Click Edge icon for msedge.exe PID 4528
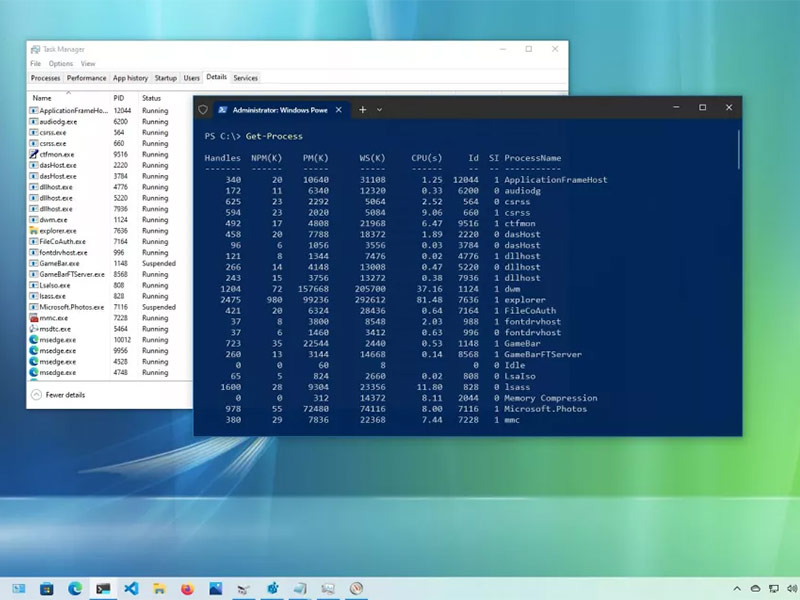The width and height of the screenshot is (800, 600). [34, 362]
